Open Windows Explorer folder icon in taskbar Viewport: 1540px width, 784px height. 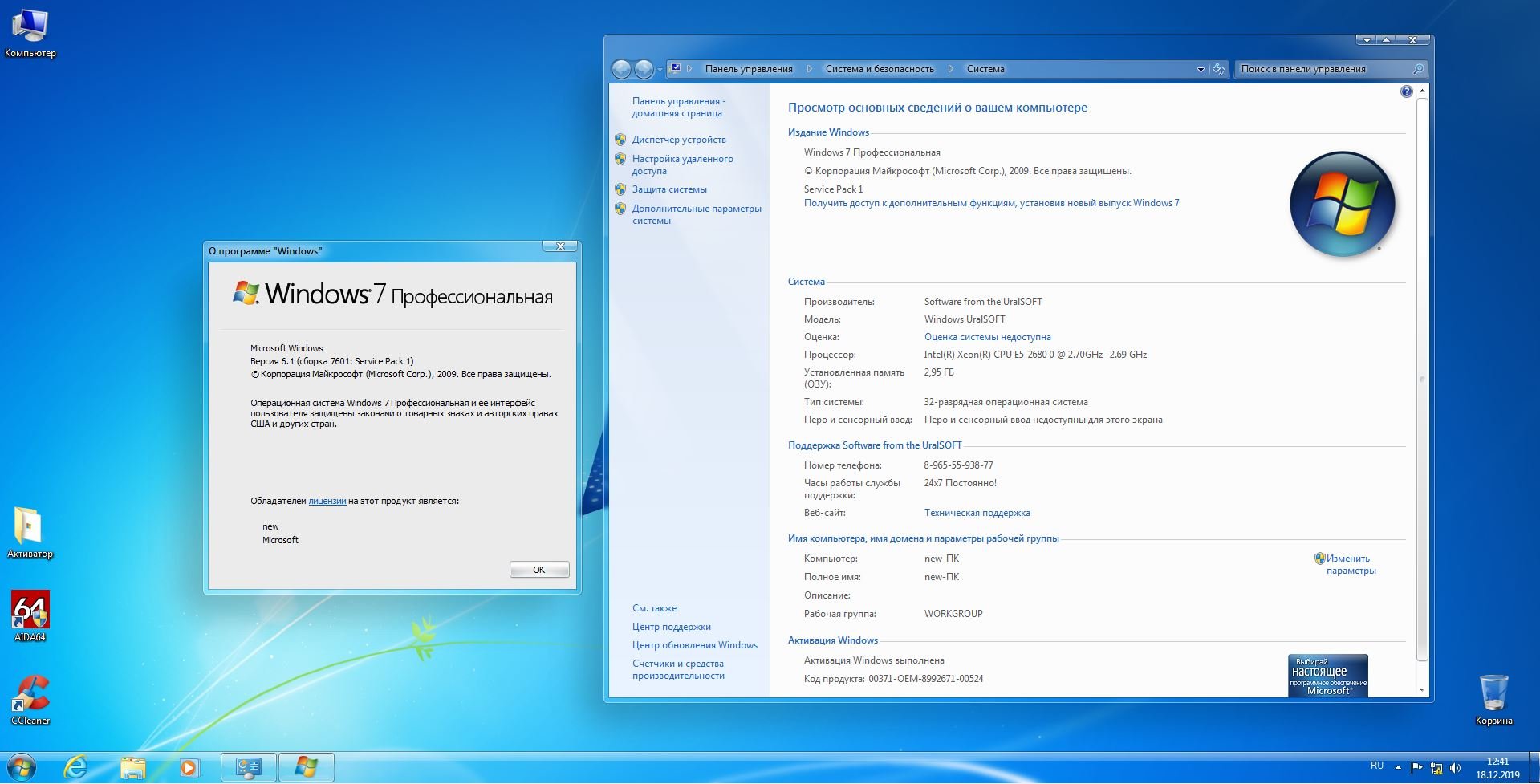click(x=132, y=768)
